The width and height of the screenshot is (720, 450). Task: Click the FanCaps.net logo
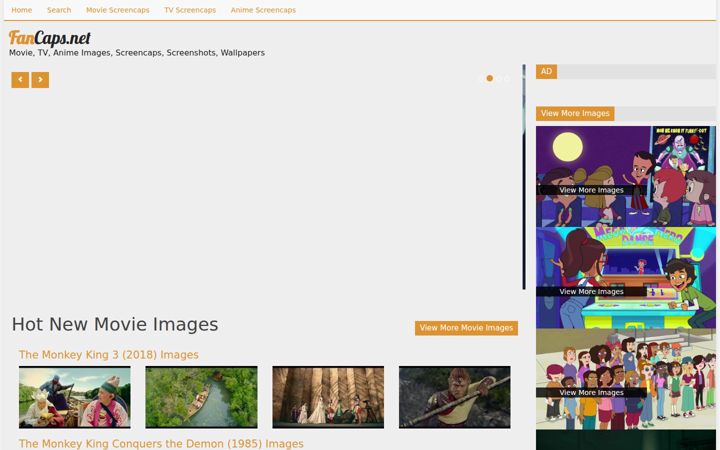[x=50, y=38]
